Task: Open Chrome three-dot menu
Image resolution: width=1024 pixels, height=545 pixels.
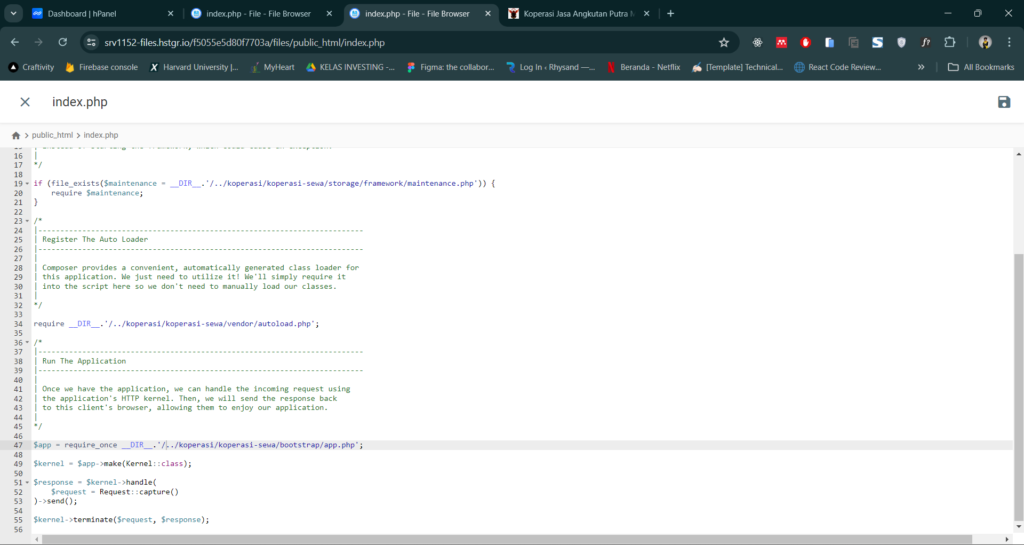Action: (x=1010, y=42)
